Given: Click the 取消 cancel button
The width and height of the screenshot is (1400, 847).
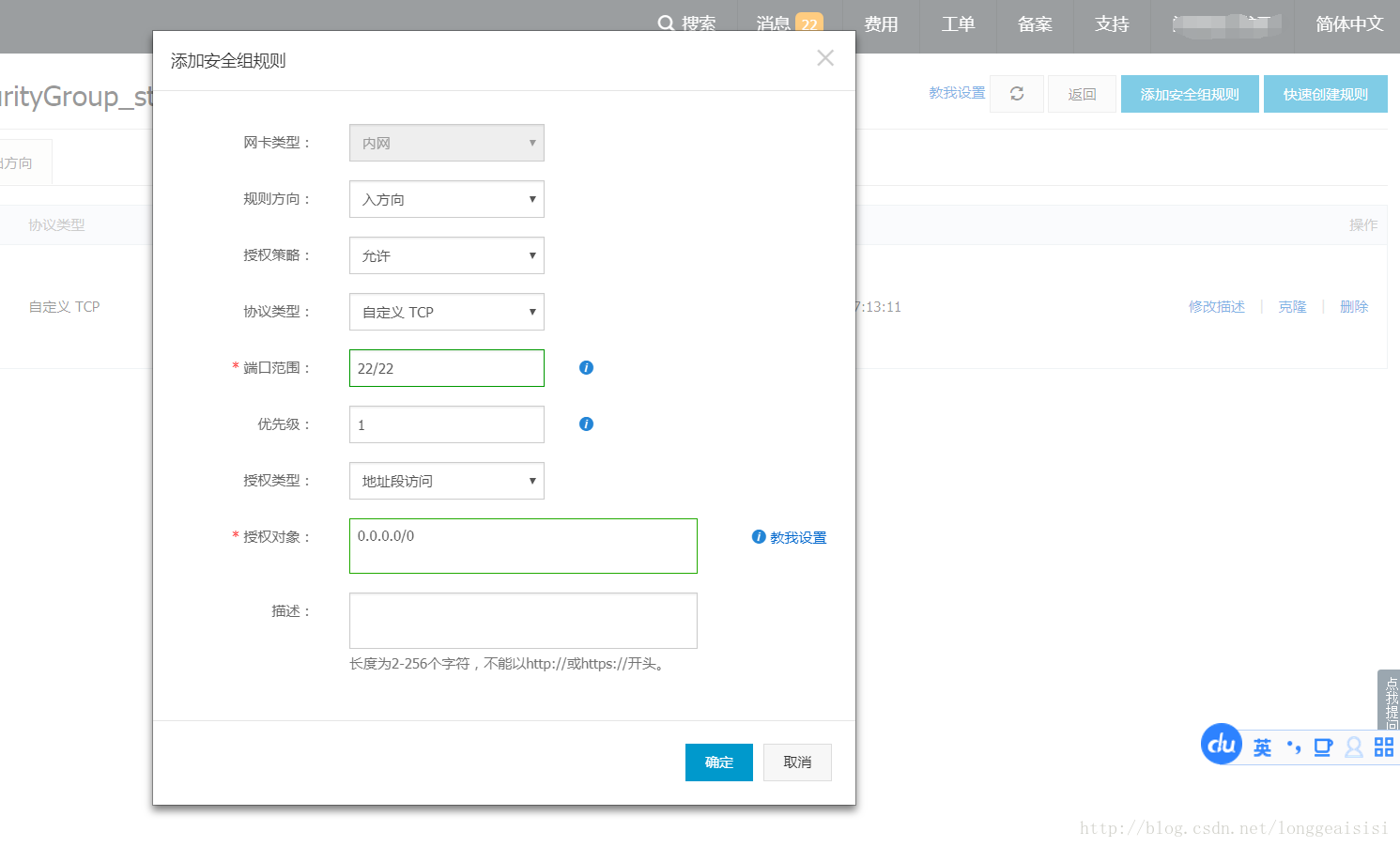Looking at the screenshot, I should pos(797,762).
